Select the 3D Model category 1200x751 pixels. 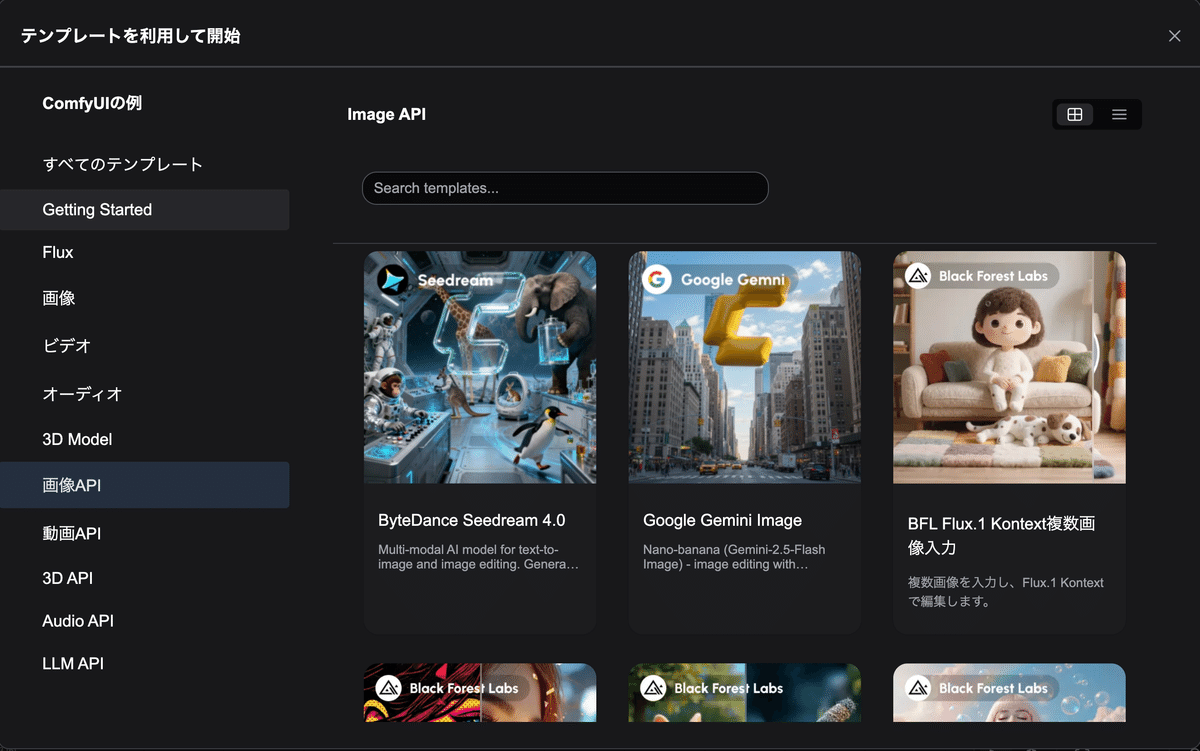[x=145, y=440]
